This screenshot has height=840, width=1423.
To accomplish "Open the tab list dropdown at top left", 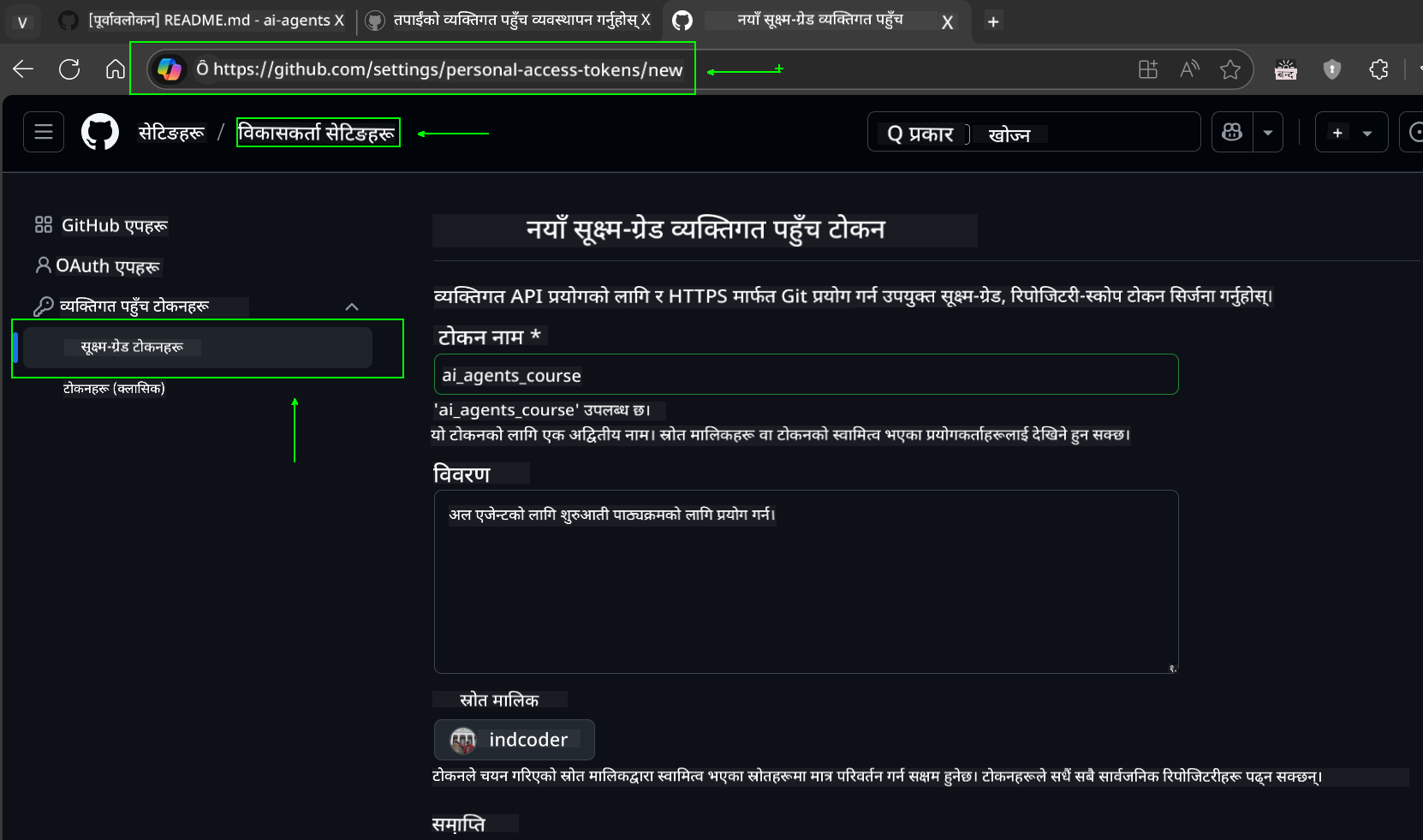I will click(x=22, y=21).
